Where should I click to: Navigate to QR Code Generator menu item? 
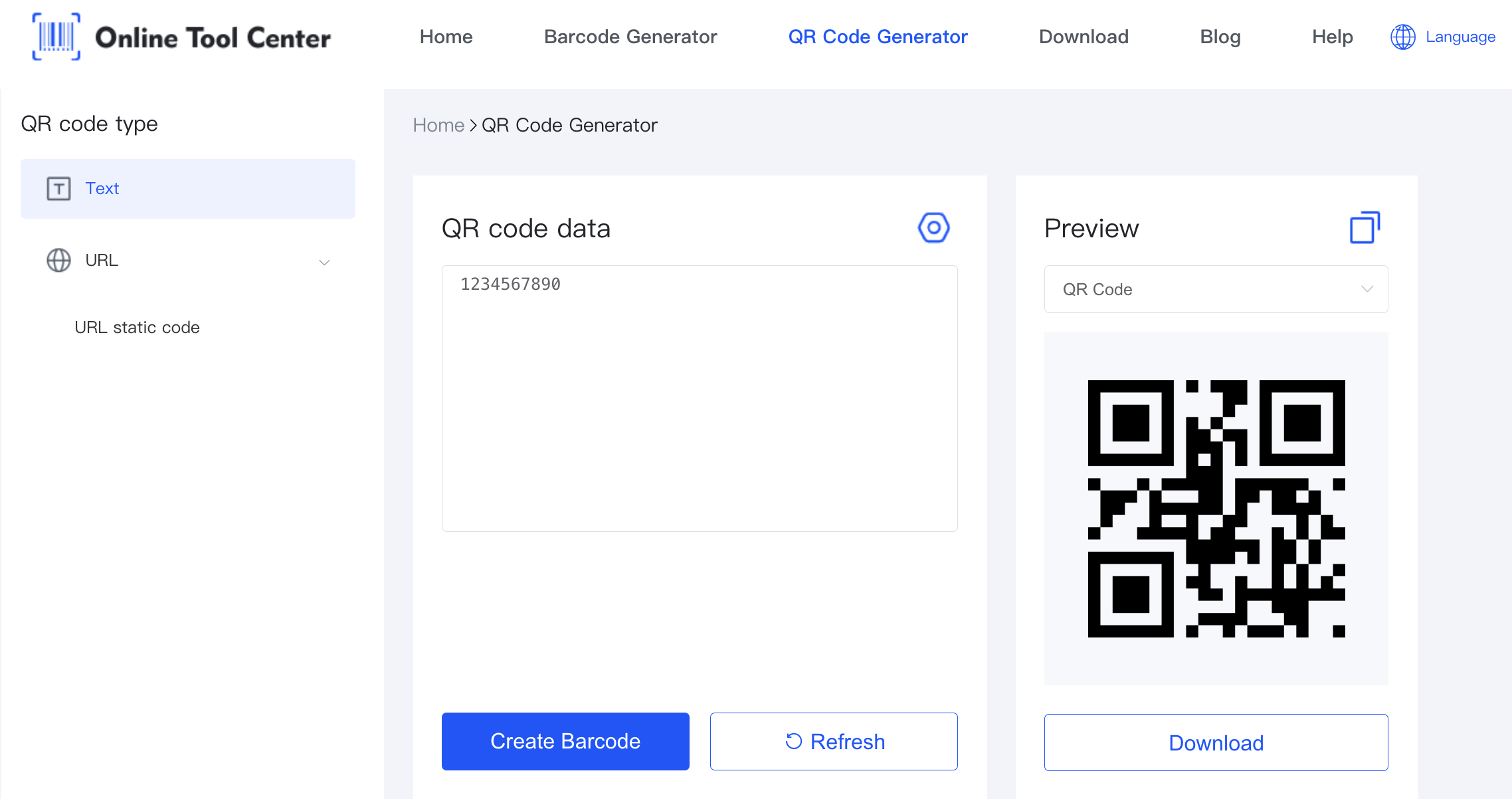[x=878, y=37]
